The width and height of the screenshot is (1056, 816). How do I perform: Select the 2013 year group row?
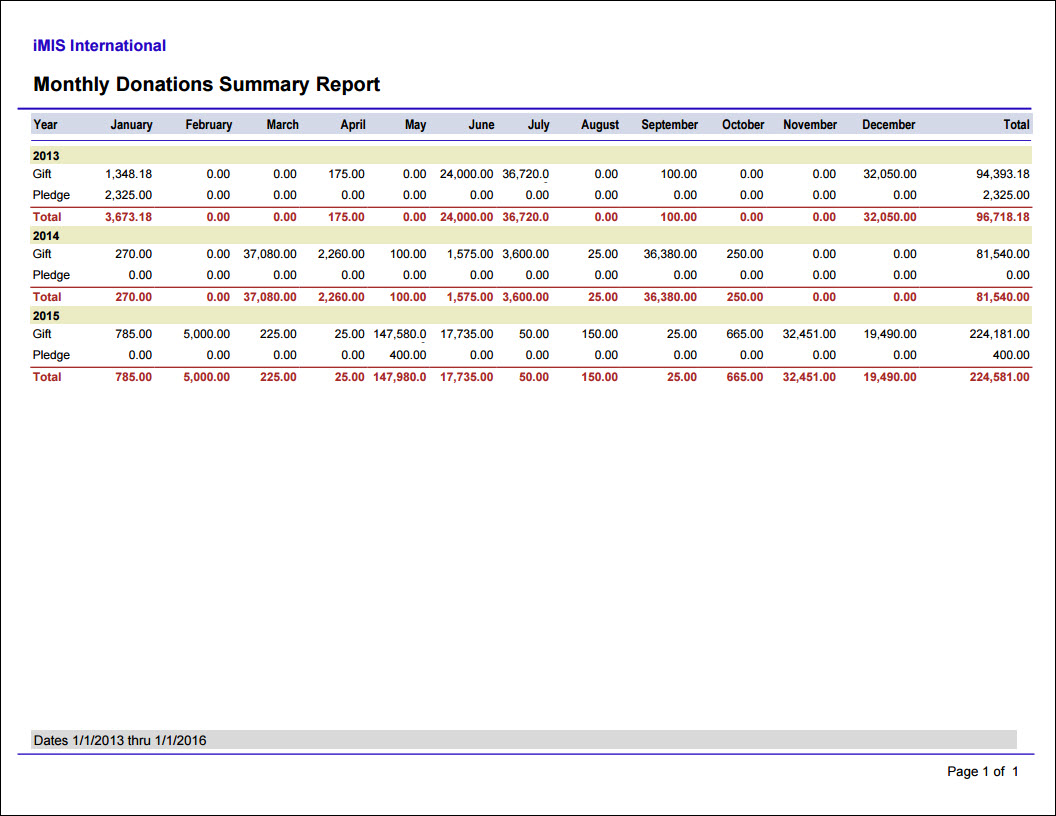(531, 156)
